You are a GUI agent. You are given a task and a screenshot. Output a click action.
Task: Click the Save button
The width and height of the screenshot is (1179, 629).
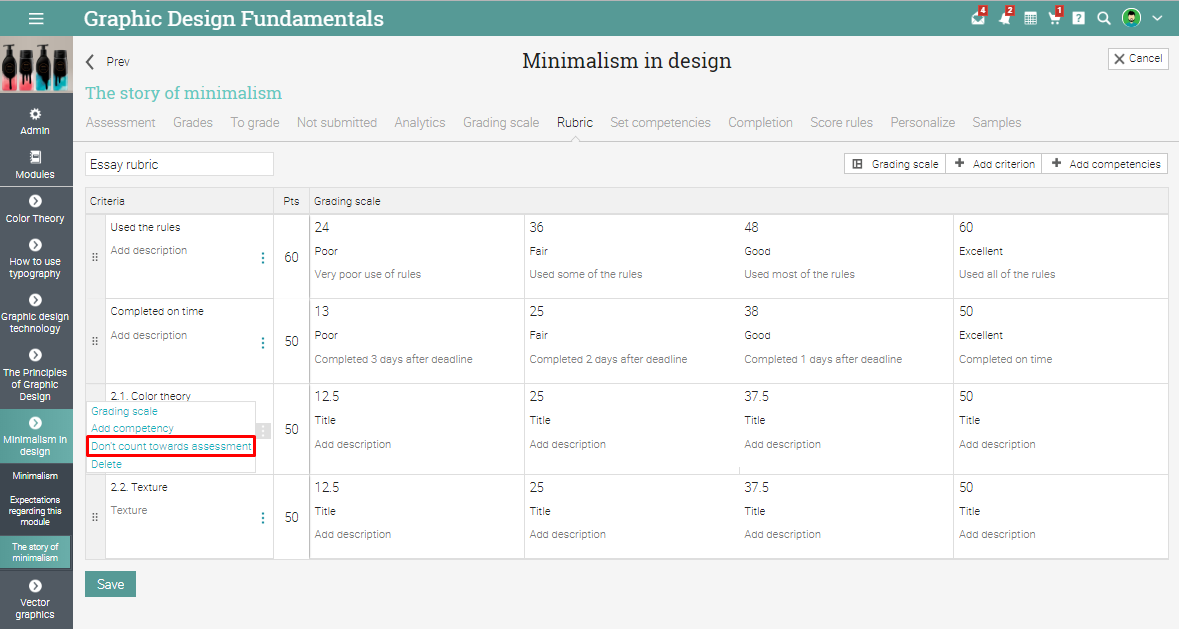[x=110, y=584]
